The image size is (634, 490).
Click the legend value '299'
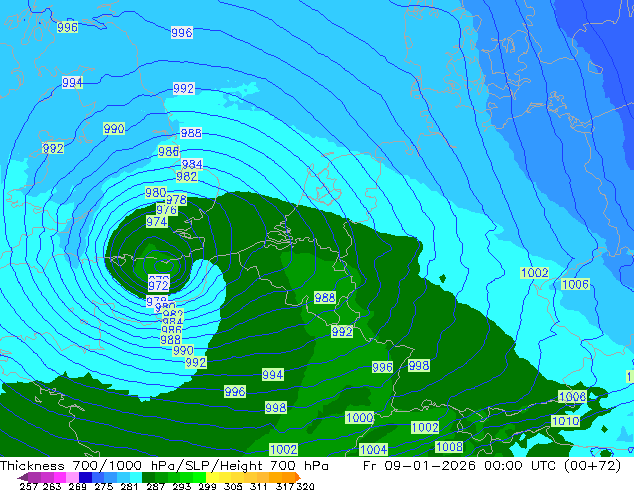coord(207,486)
